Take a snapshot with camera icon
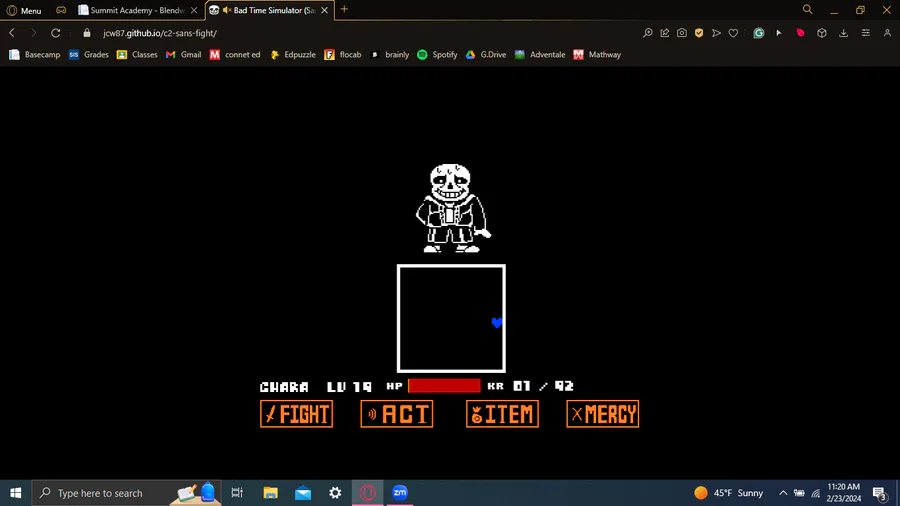The image size is (900, 506). pyautogui.click(x=682, y=33)
